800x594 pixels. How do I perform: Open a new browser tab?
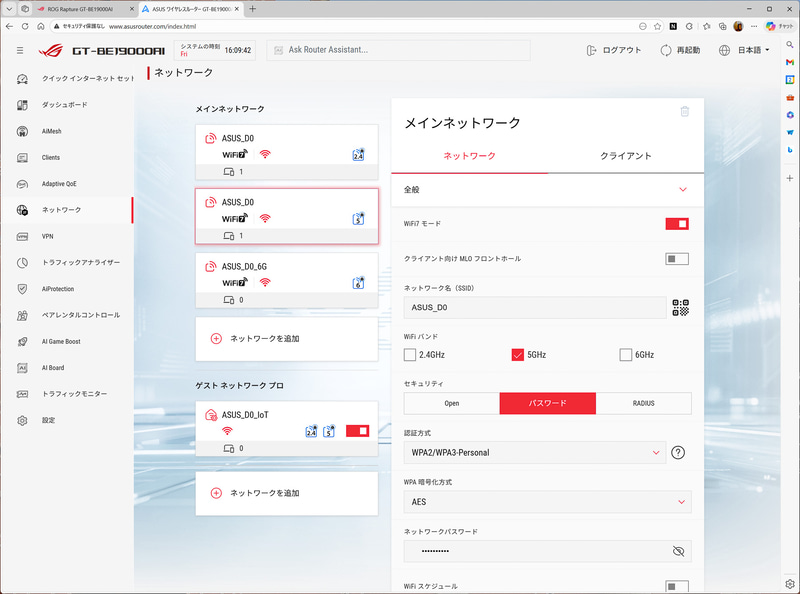[253, 9]
